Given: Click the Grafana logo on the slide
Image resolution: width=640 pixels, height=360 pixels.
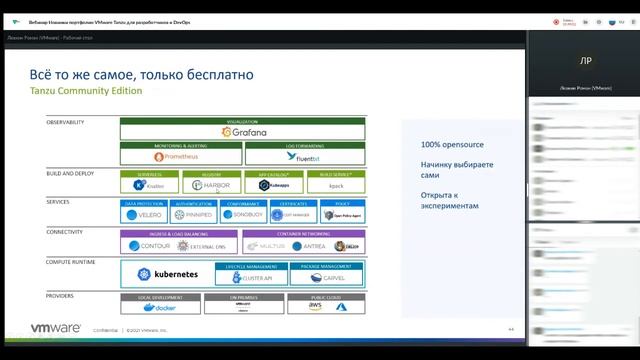Looking at the screenshot, I should [x=244, y=132].
